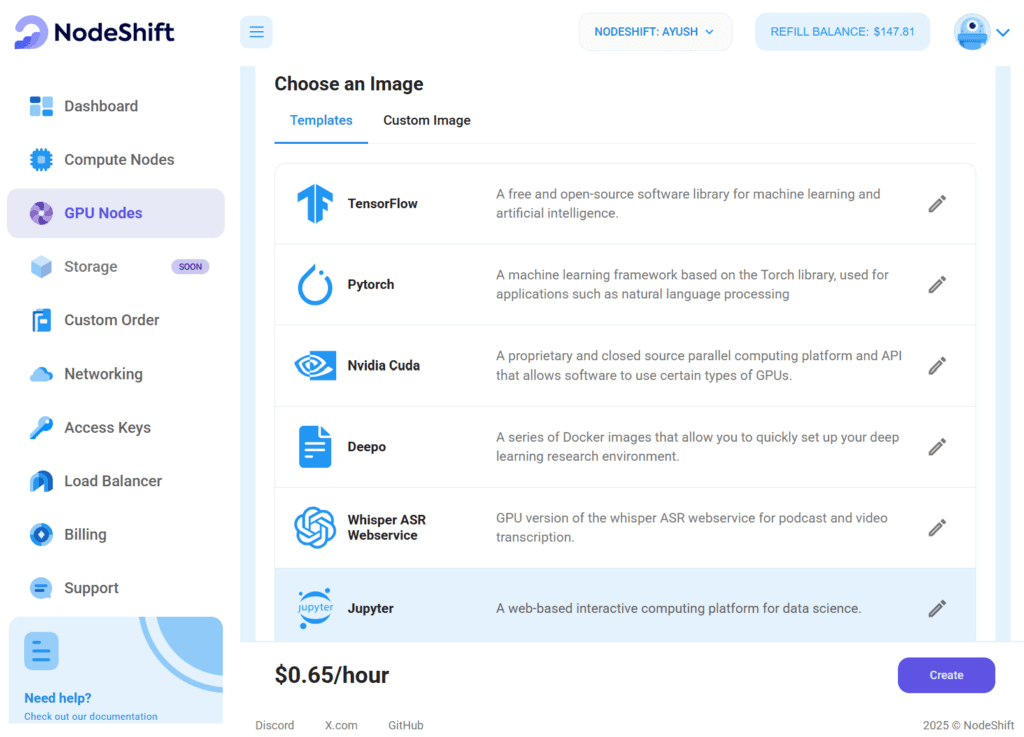Click the Custom Order icon

coord(41,320)
